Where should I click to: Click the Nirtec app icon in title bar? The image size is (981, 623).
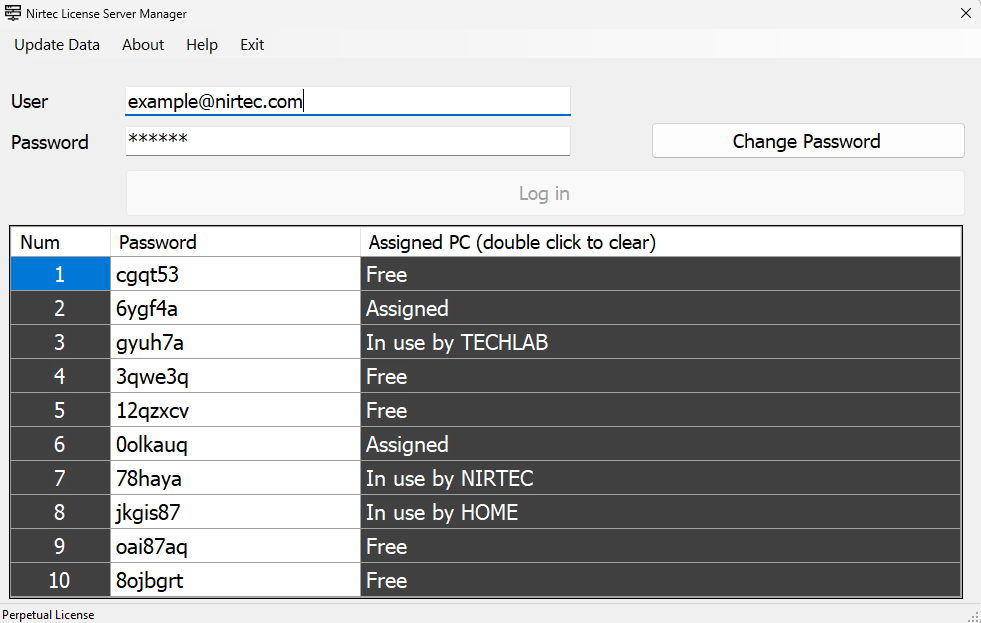pos(13,14)
